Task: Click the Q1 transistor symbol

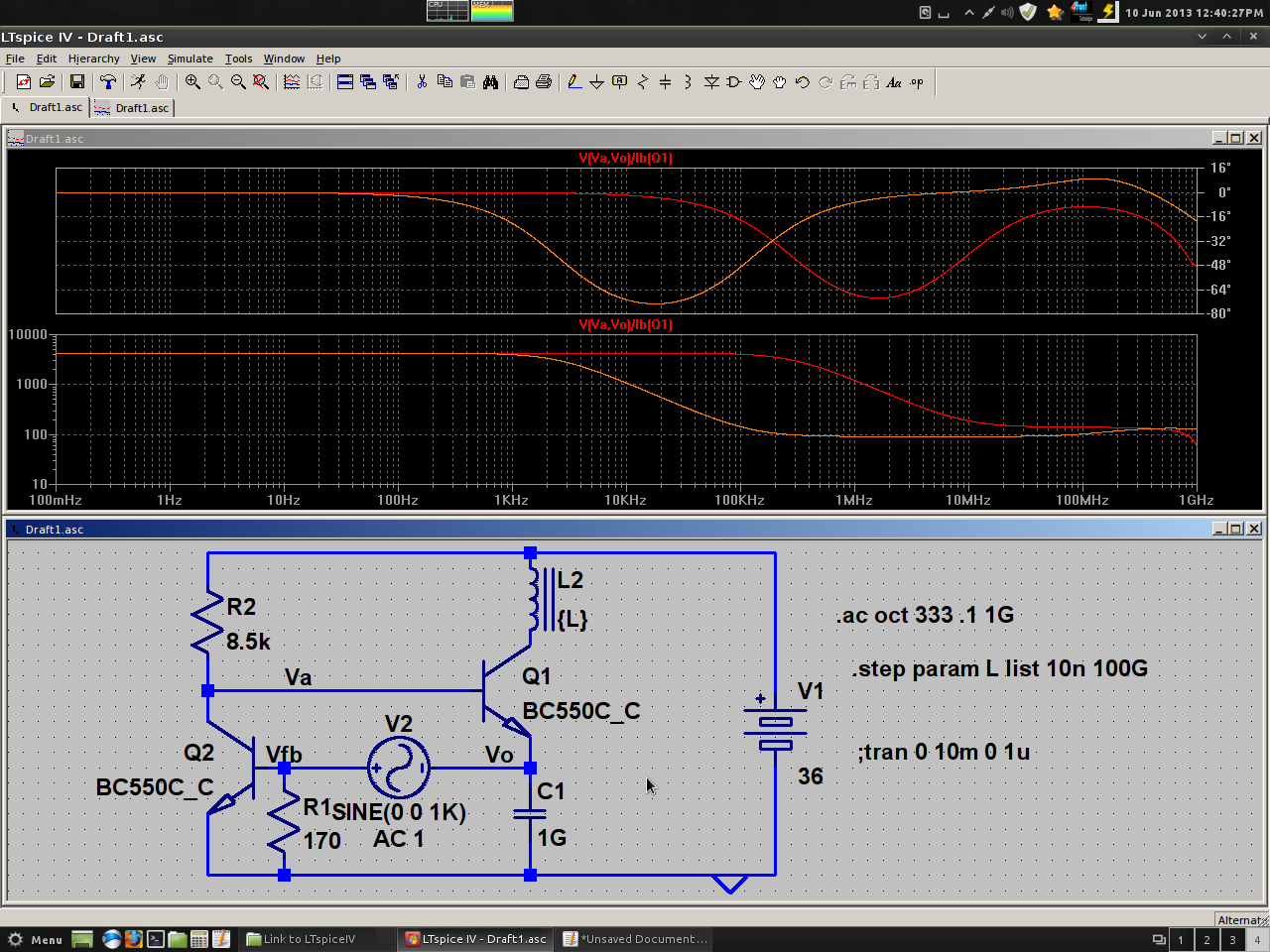Action: [506, 691]
